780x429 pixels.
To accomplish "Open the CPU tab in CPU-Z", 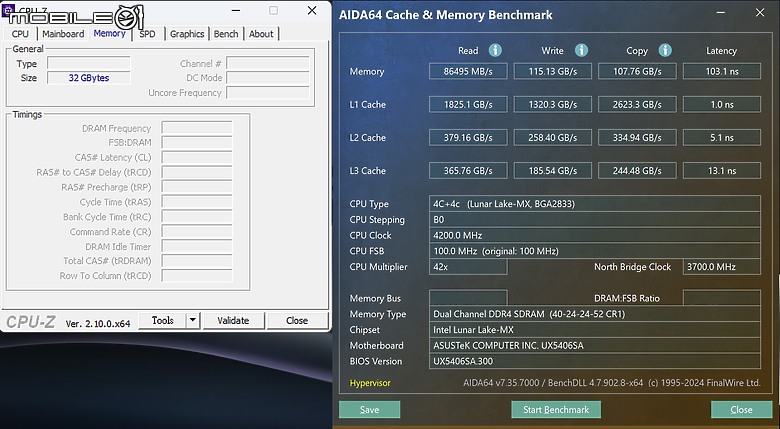I will tap(20, 34).
